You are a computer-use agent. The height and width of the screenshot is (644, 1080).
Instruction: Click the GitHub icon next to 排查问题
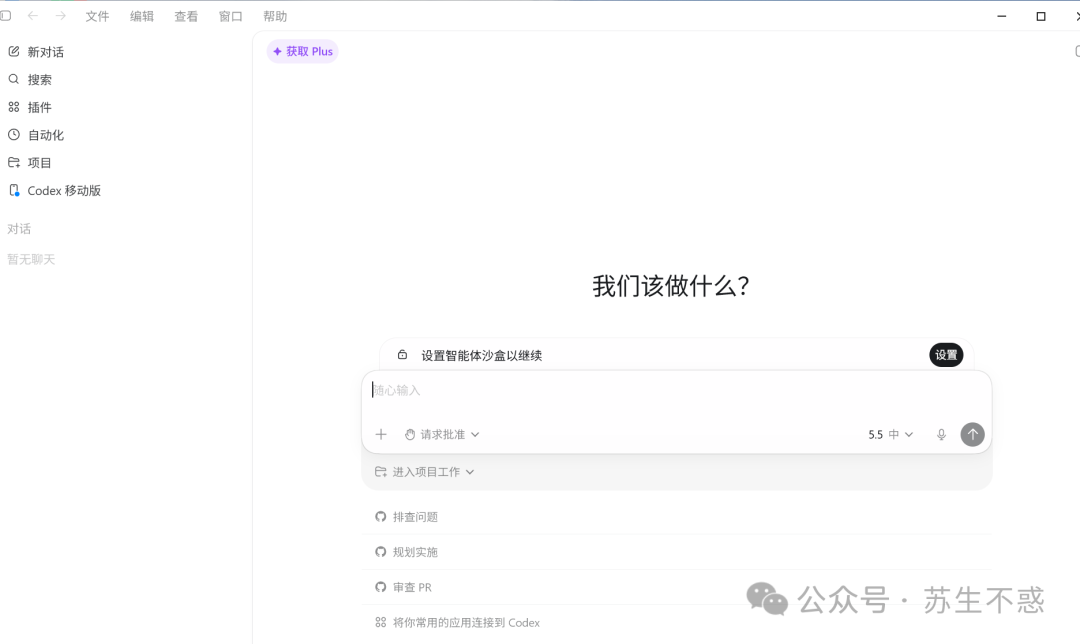pos(380,517)
